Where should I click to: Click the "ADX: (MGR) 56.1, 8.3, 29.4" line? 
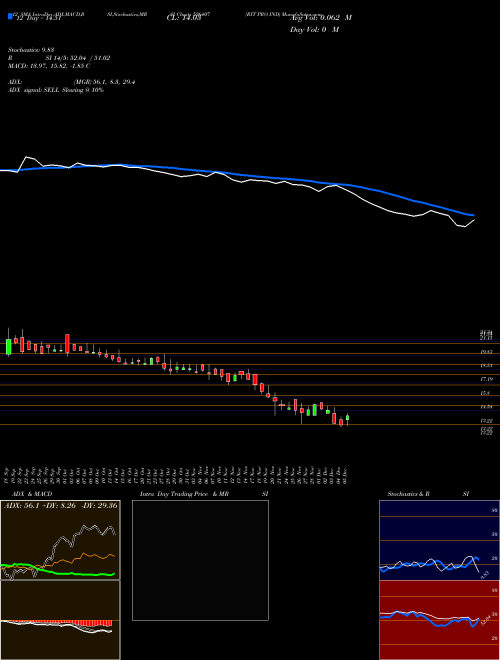[72, 82]
